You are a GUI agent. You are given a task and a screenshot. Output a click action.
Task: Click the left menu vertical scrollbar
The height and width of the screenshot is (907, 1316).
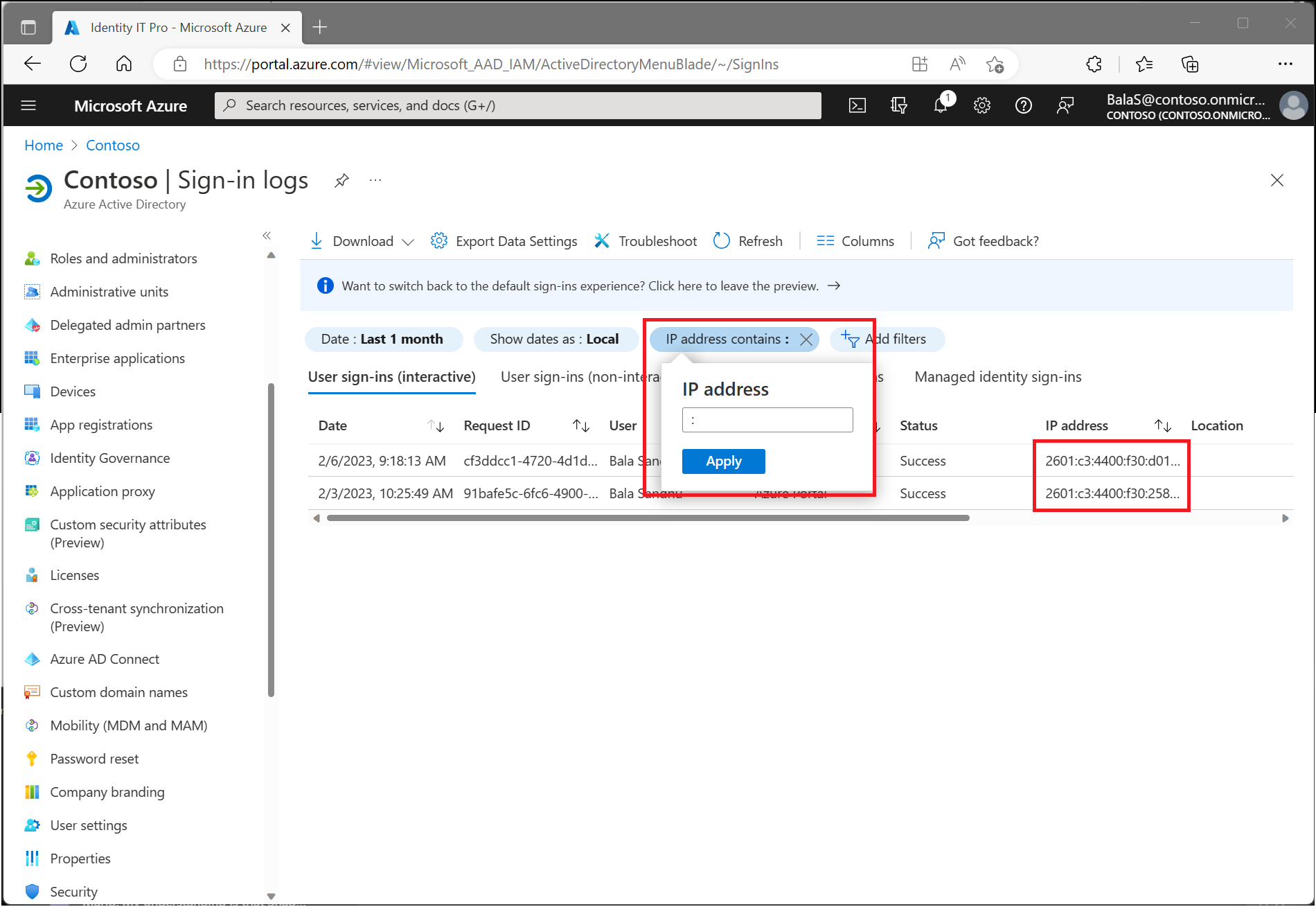(271, 540)
